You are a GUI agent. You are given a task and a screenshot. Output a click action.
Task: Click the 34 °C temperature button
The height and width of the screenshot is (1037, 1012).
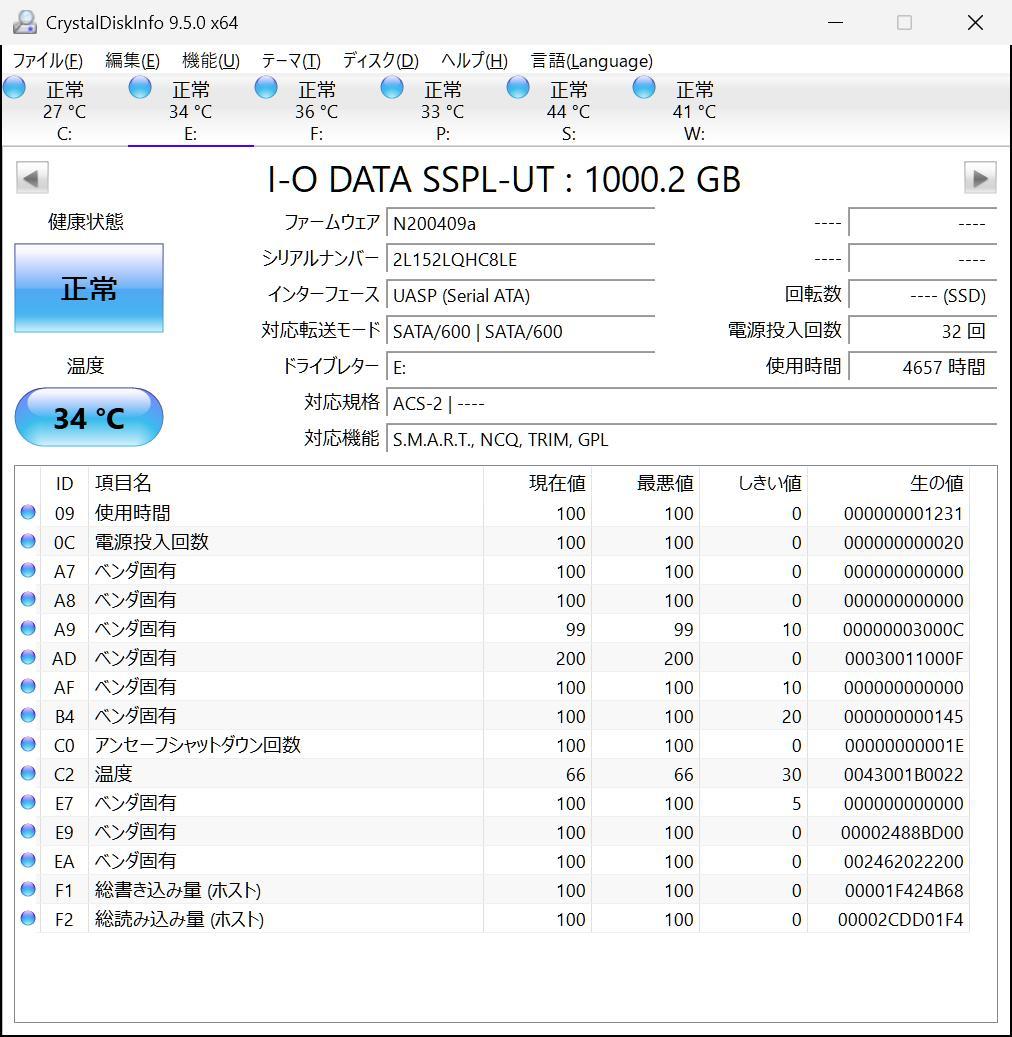coord(89,417)
